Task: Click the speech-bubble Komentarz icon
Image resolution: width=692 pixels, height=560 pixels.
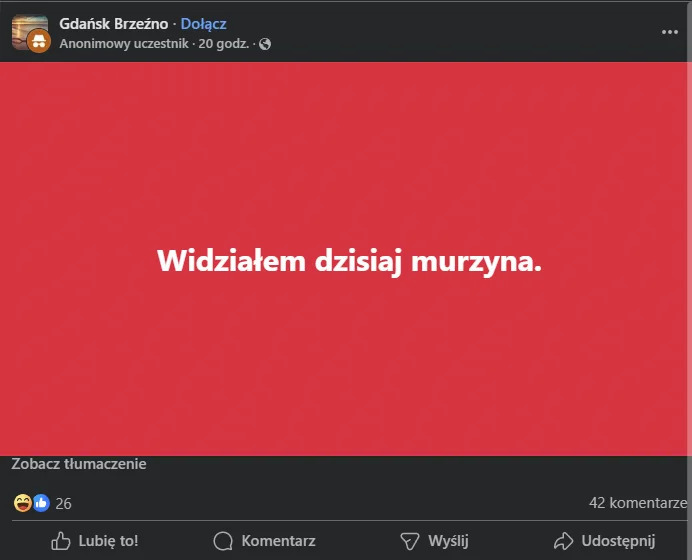Action: pos(223,541)
